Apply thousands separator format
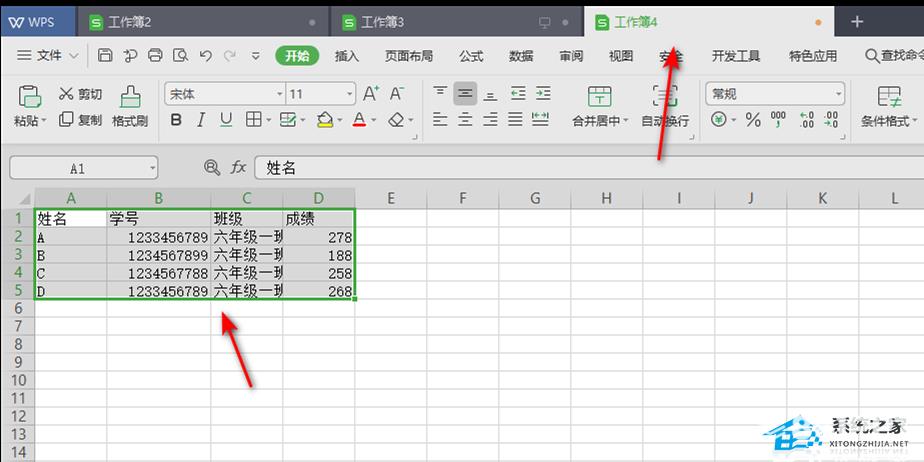 (778, 120)
